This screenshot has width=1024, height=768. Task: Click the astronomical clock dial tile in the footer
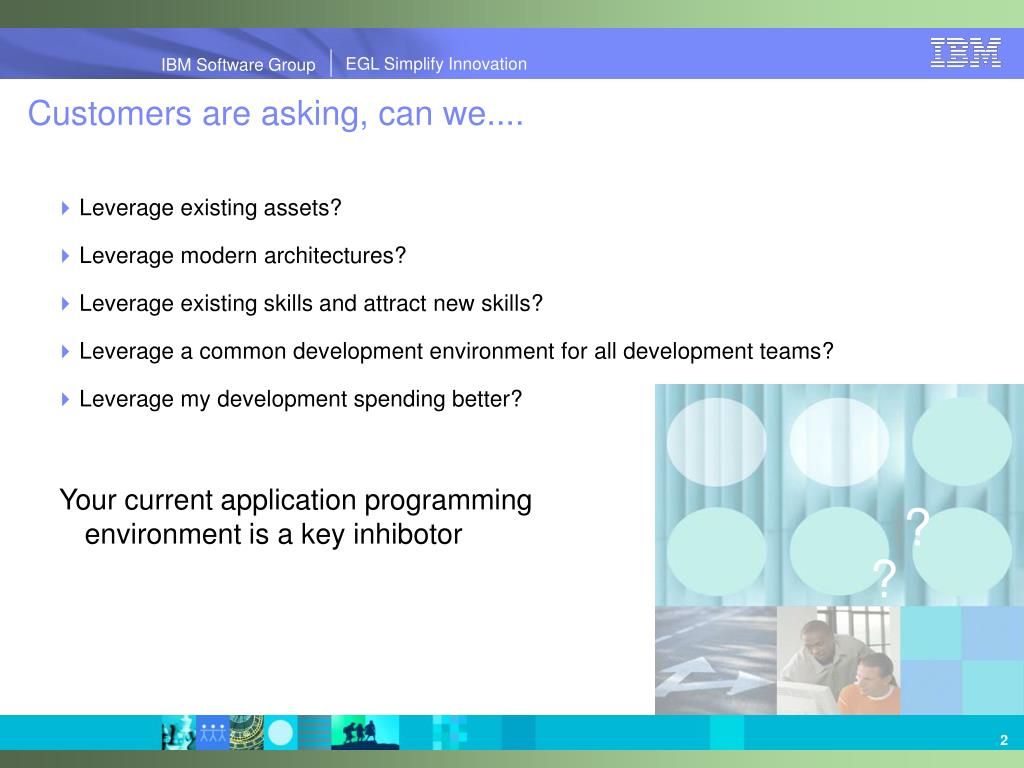246,732
